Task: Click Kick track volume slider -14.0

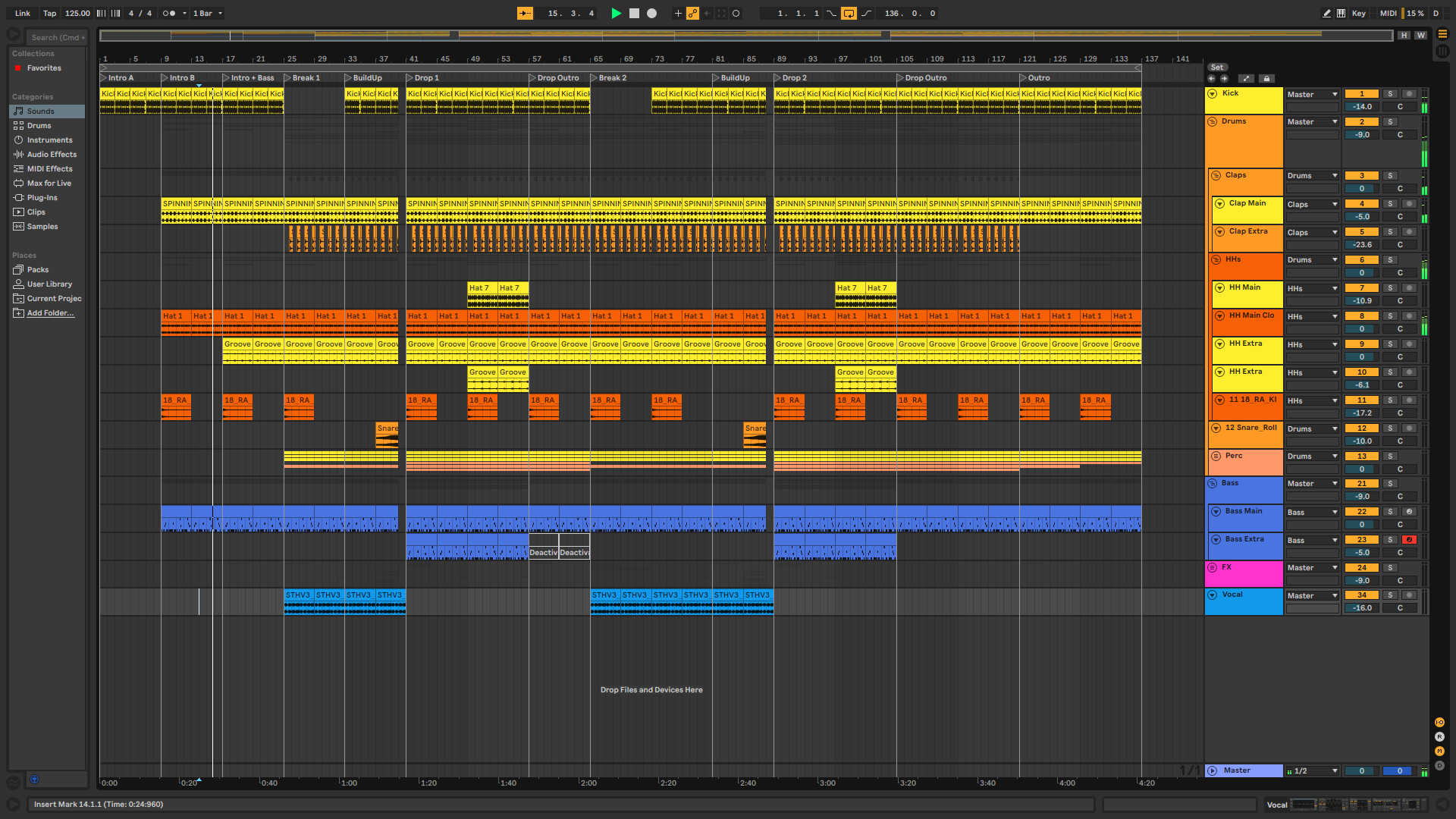Action: (x=1361, y=107)
